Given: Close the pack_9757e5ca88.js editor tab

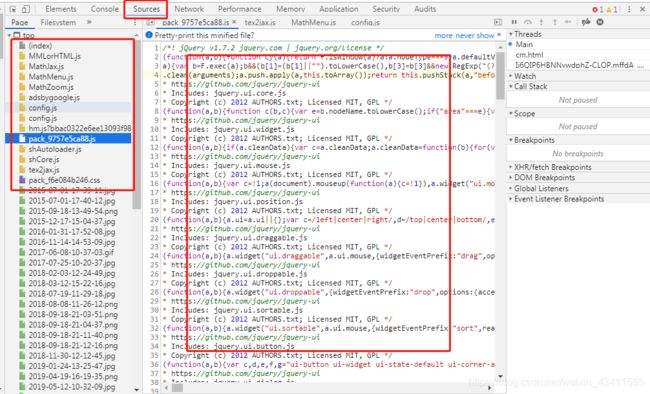Looking at the screenshot, I should (x=234, y=22).
